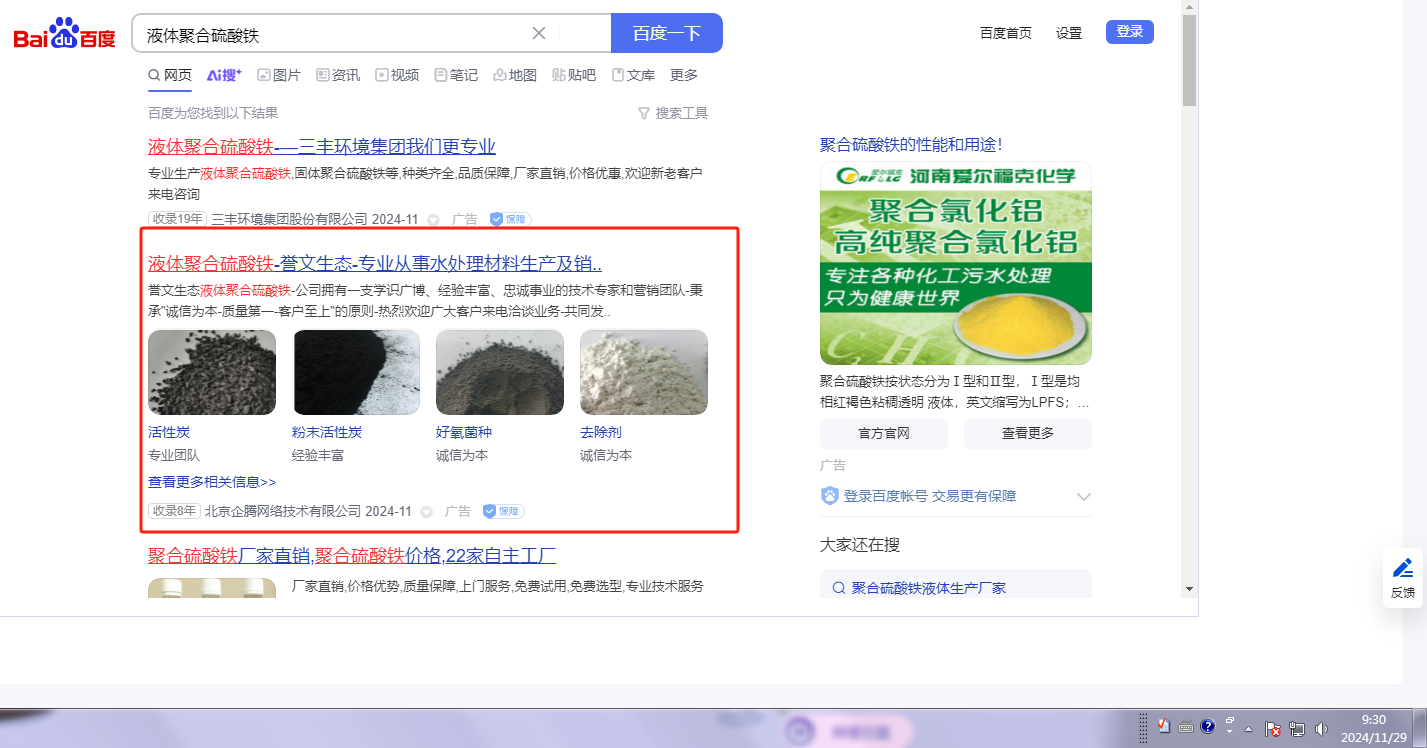Switch to the 文库 tab
1427x748 pixels.
click(633, 75)
